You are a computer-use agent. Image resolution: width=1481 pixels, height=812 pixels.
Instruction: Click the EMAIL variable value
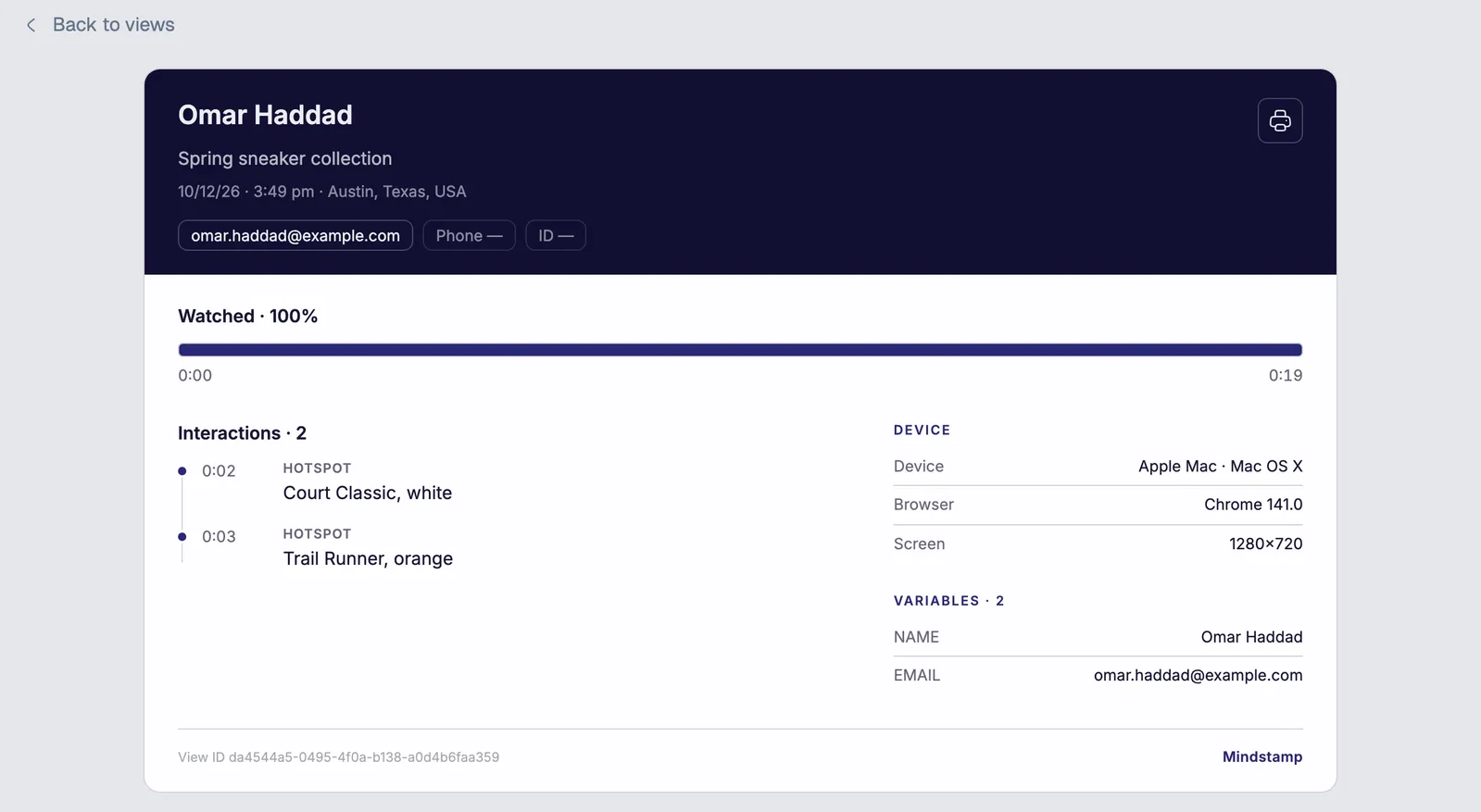point(1198,675)
